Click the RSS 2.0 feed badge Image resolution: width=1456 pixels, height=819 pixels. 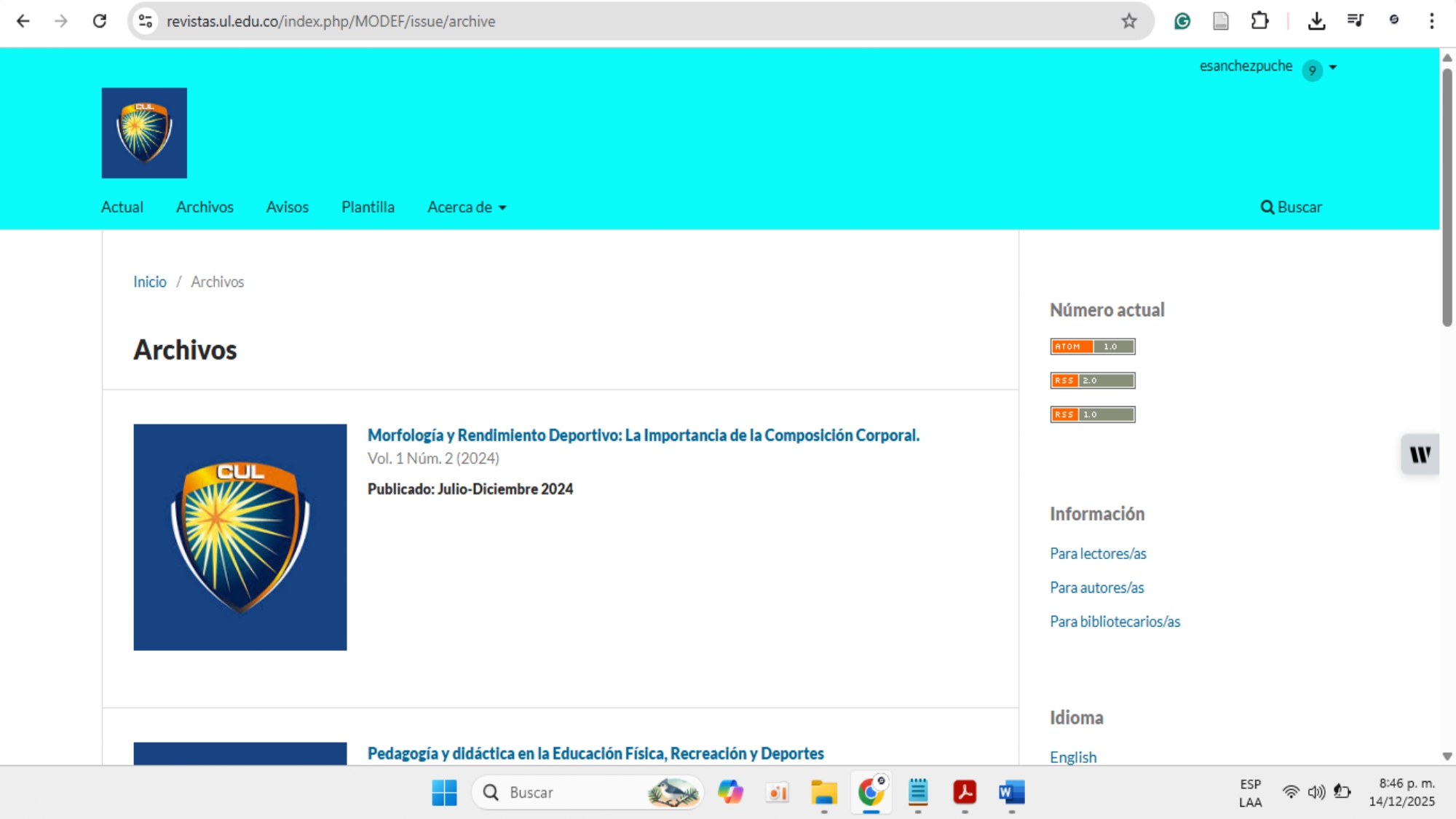(1092, 381)
